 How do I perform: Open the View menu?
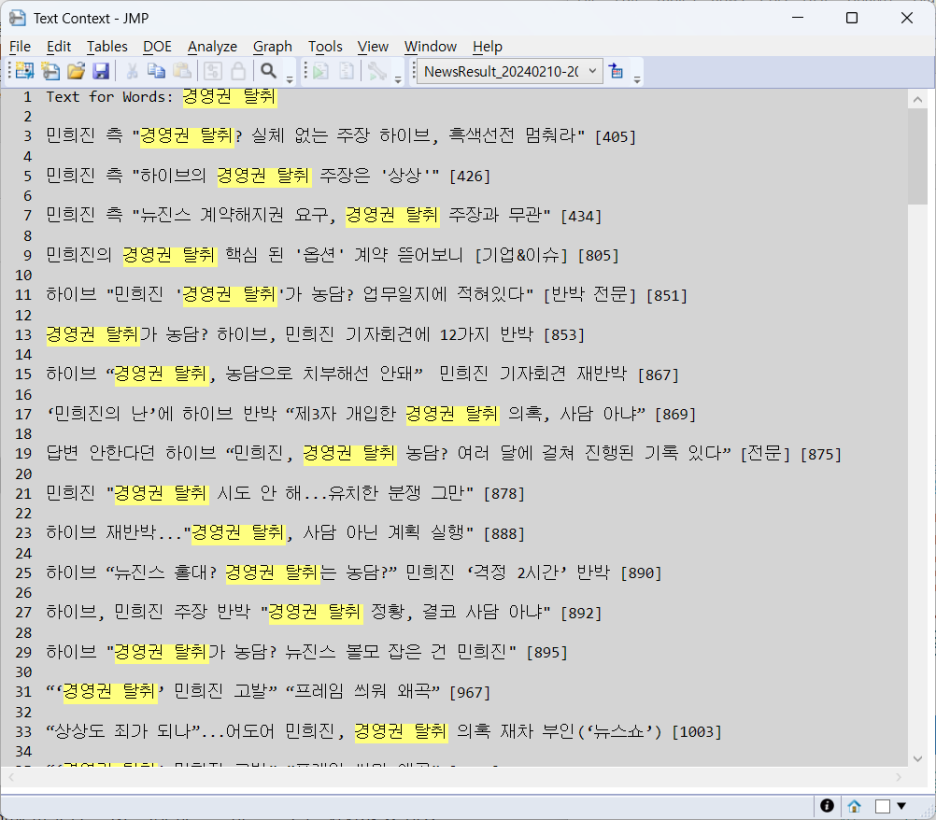372,47
